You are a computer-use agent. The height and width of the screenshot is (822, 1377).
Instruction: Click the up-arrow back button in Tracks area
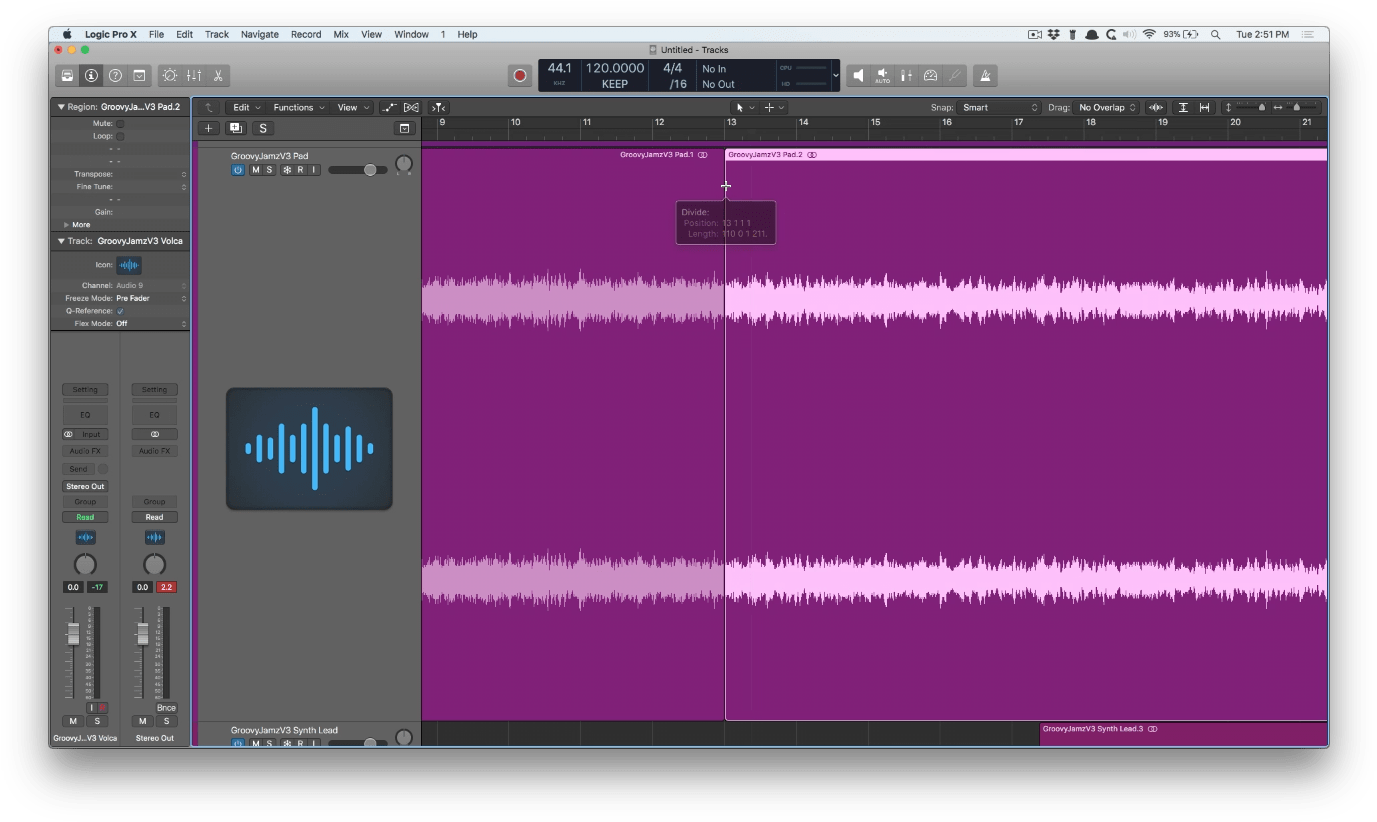point(209,107)
